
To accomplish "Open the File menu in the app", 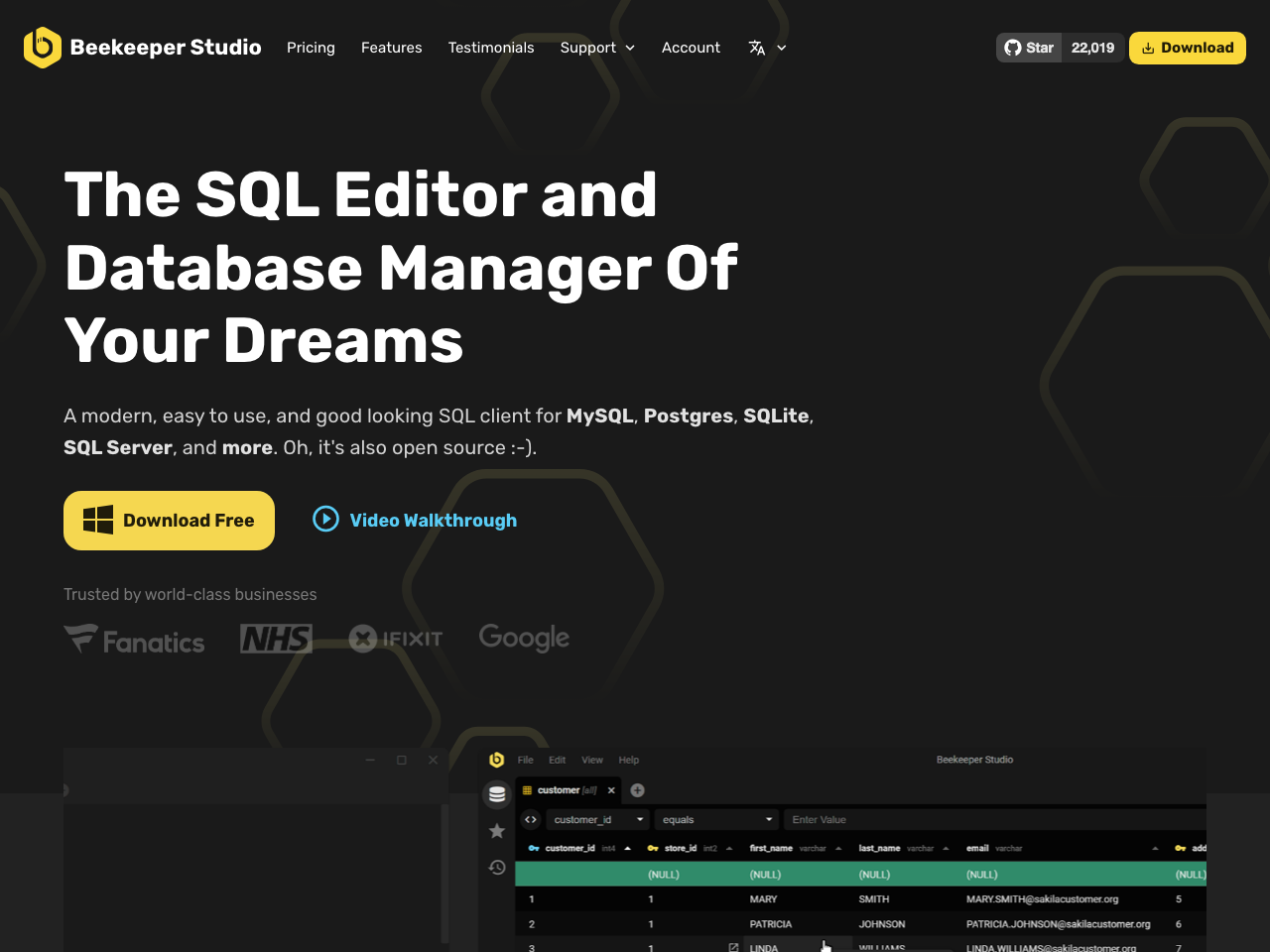I will (525, 760).
